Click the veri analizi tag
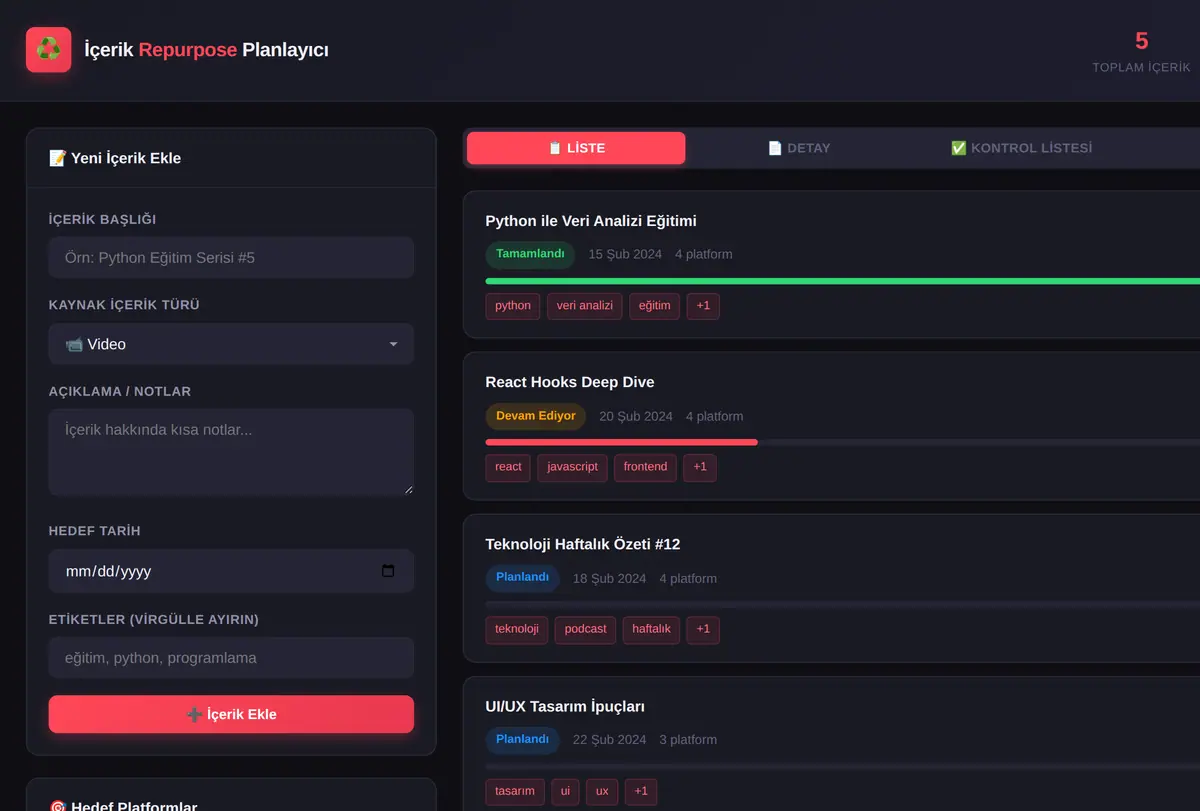The image size is (1200, 811). pos(585,306)
